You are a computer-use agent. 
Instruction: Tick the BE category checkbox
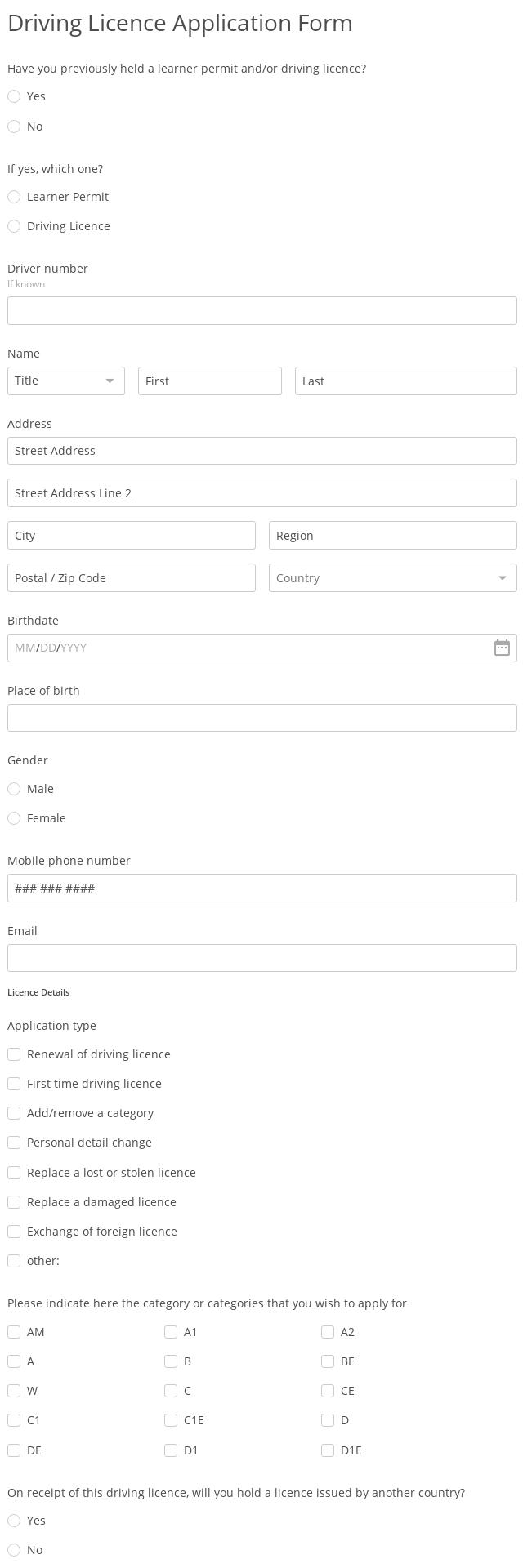click(x=328, y=1361)
